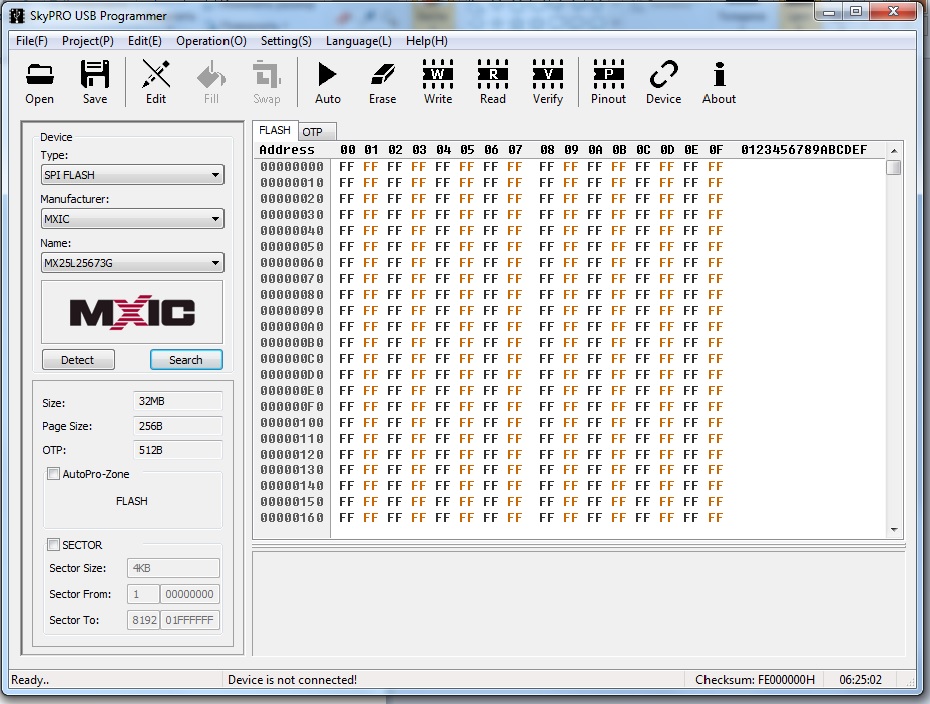Click address row 00000100 in hex view

(292, 422)
